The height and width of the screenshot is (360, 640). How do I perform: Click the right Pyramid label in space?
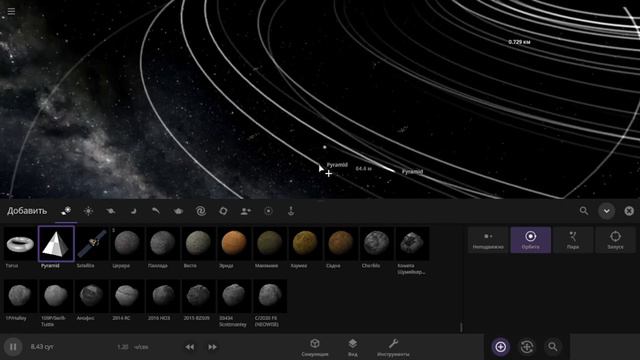[x=412, y=172]
